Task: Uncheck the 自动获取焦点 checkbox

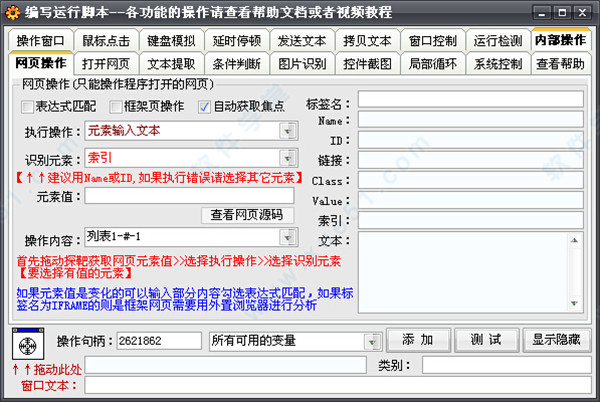Action: point(205,106)
